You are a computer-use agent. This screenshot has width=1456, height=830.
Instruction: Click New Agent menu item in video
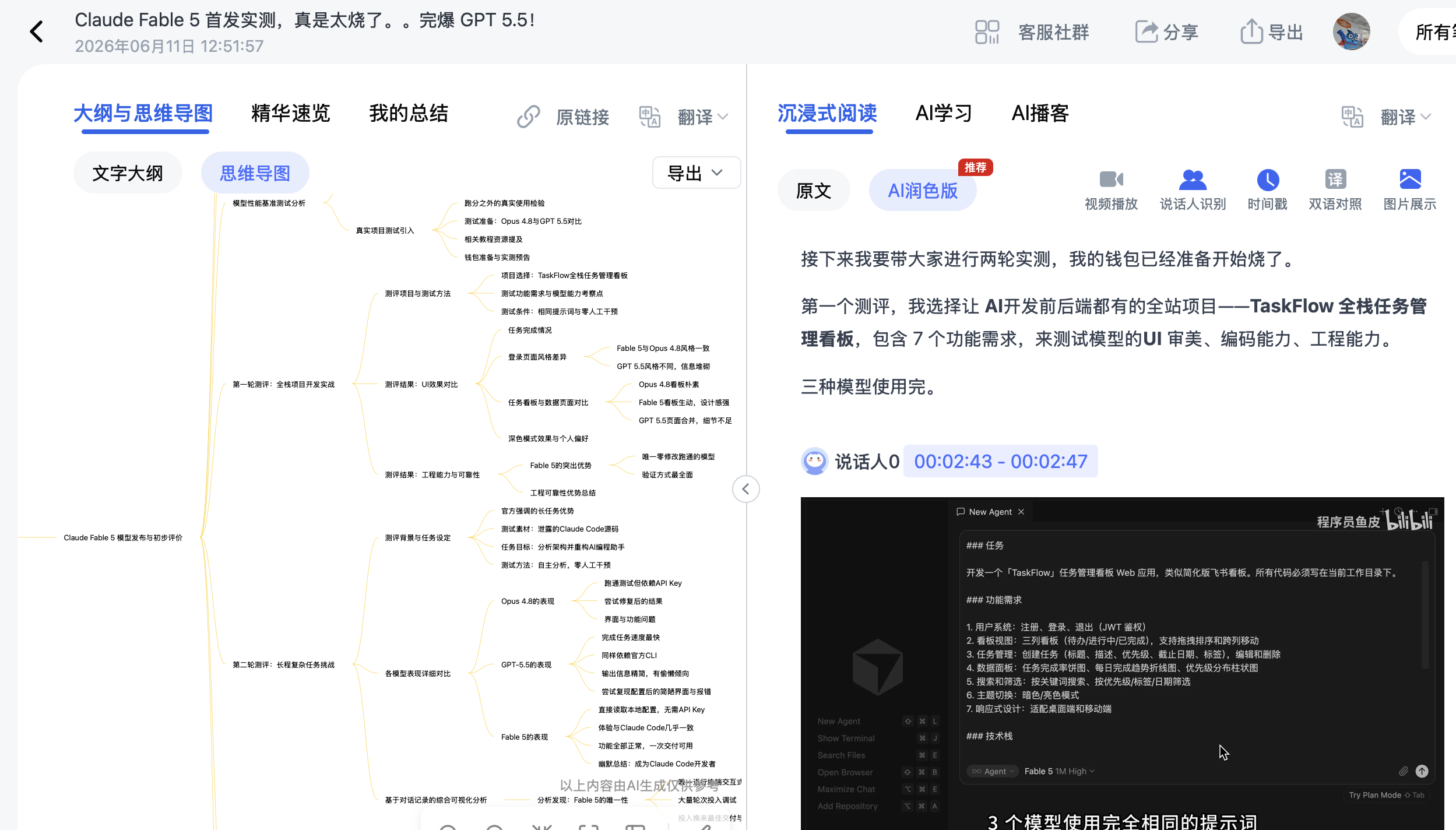pyautogui.click(x=838, y=721)
